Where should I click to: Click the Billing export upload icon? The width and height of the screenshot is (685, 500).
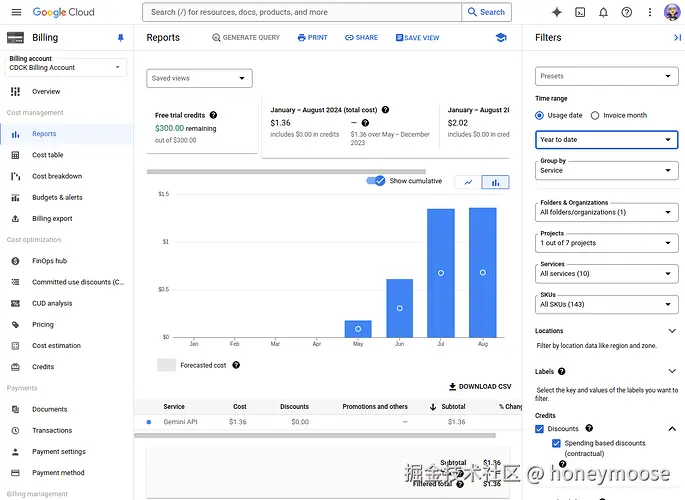tap(15, 218)
